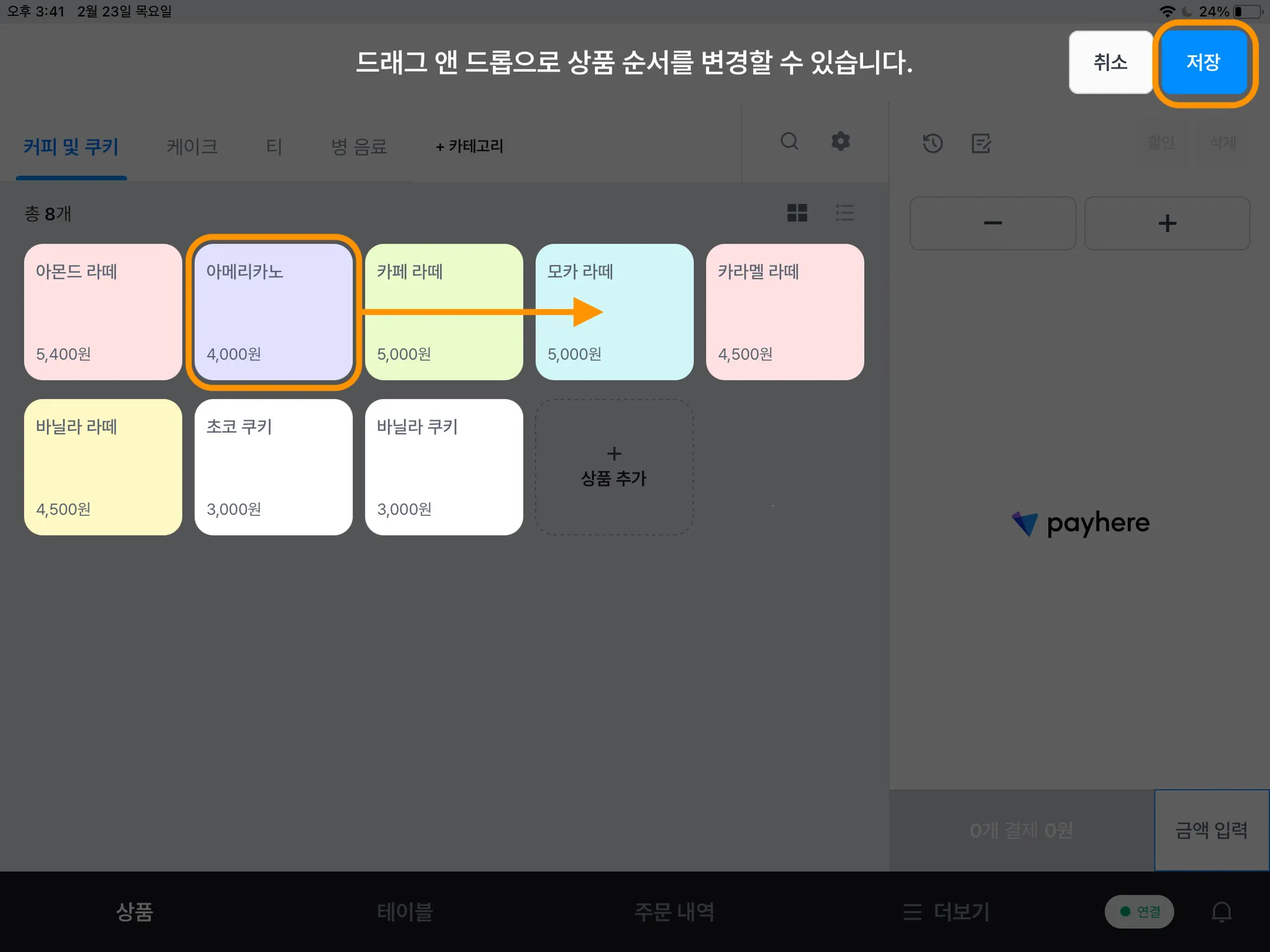Go to the 주문 내역 bottom tab

point(674,912)
